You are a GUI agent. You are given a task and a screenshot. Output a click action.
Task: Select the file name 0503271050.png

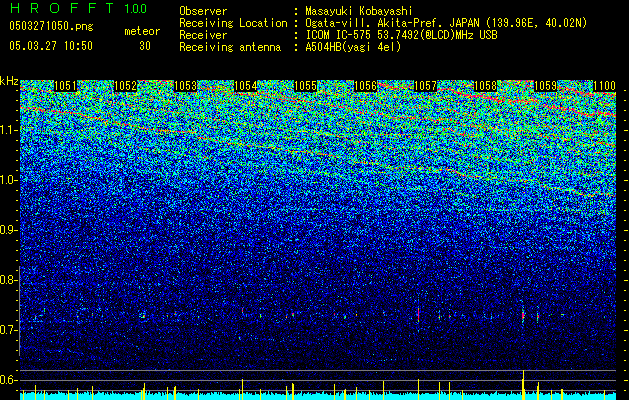point(51,27)
